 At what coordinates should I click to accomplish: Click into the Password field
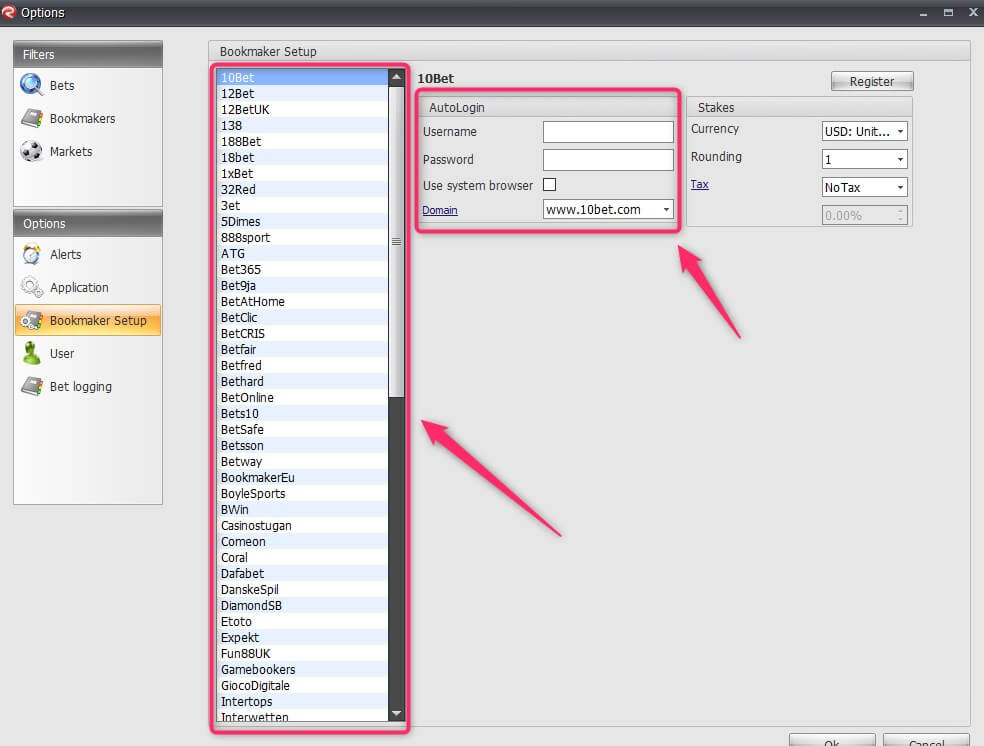pyautogui.click(x=608, y=160)
